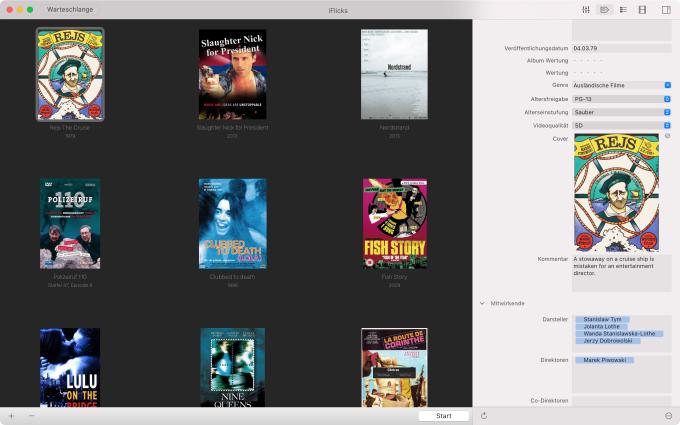Image resolution: width=680 pixels, height=425 pixels.
Task: Select the Rejs cover image in sidebar
Action: click(x=616, y=193)
